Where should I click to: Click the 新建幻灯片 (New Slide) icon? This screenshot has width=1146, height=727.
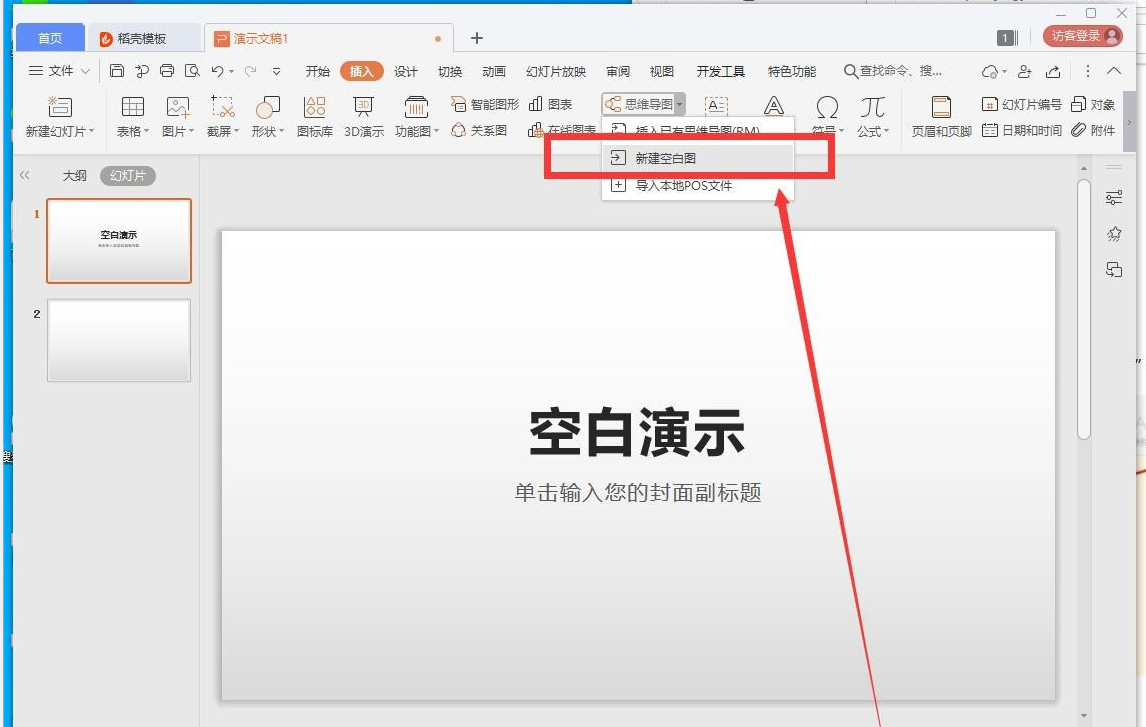60,108
